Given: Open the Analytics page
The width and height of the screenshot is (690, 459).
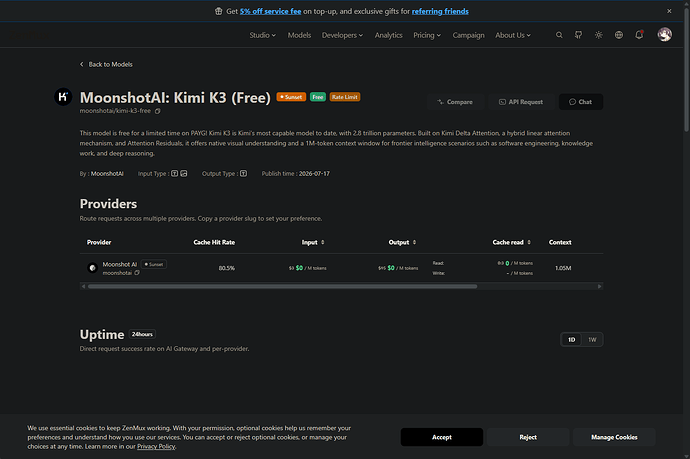Looking at the screenshot, I should tap(389, 35).
